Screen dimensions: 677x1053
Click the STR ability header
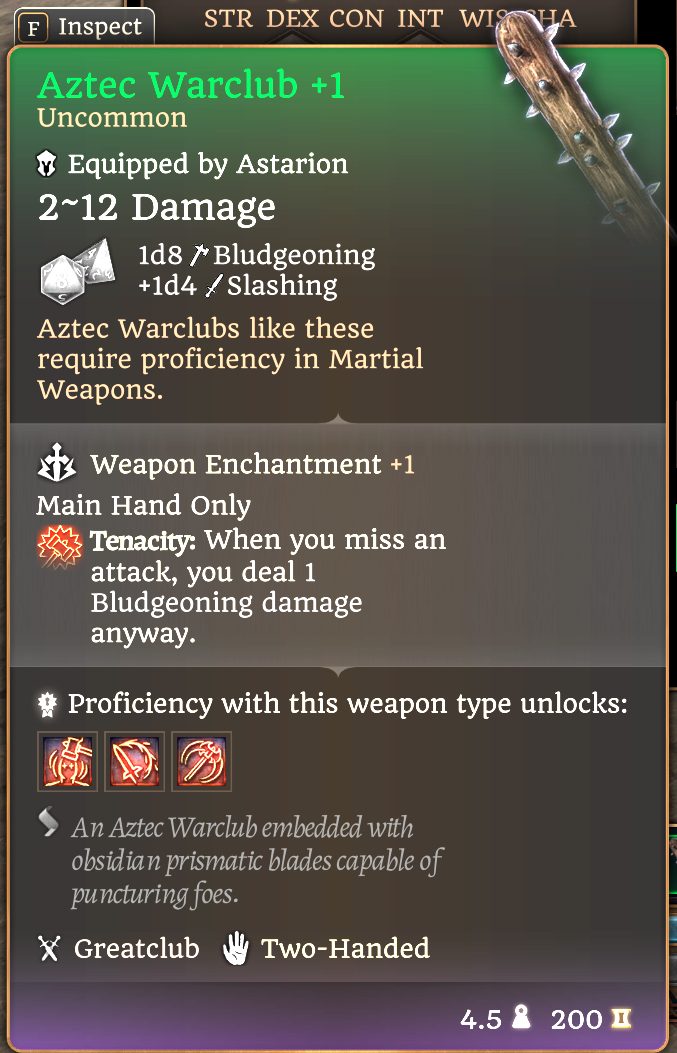pos(228,19)
